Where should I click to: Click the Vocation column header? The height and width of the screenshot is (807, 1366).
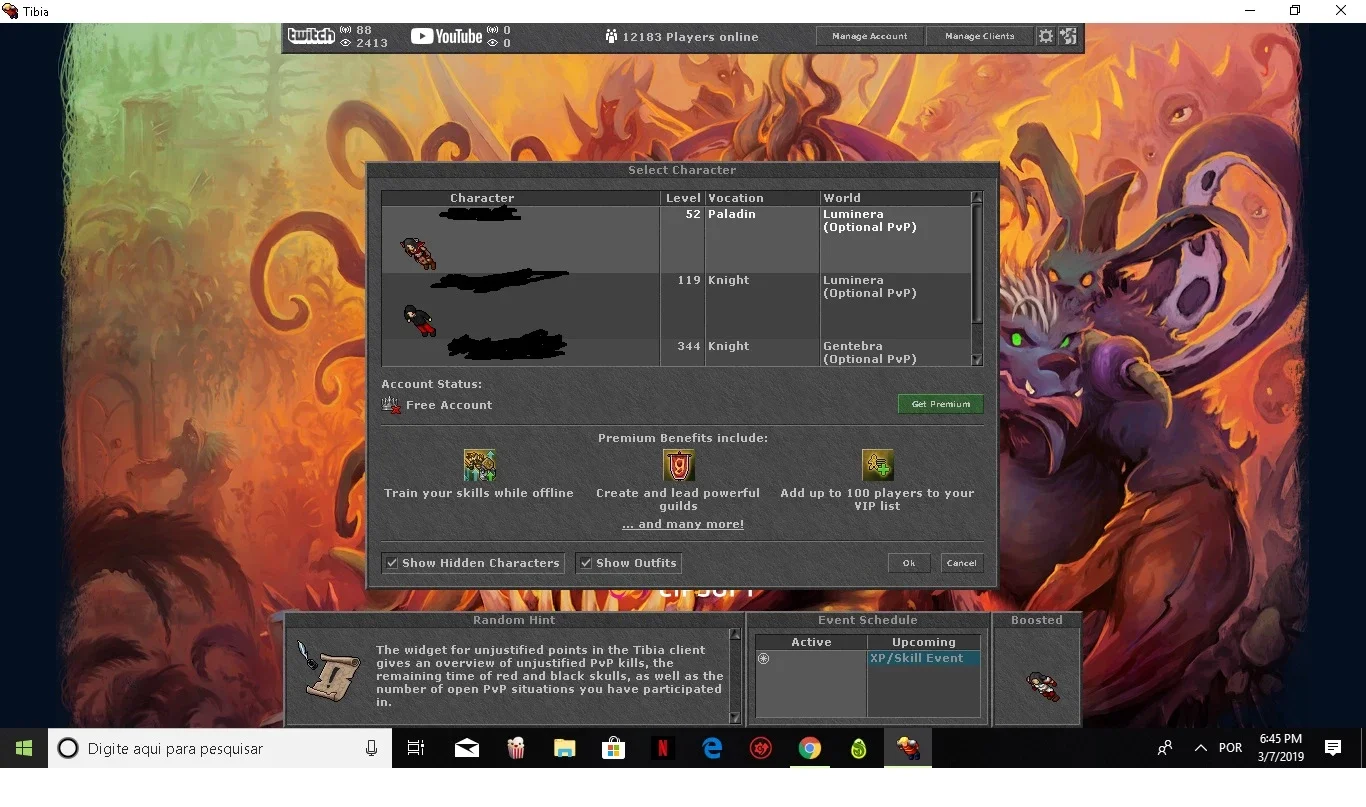coord(762,198)
